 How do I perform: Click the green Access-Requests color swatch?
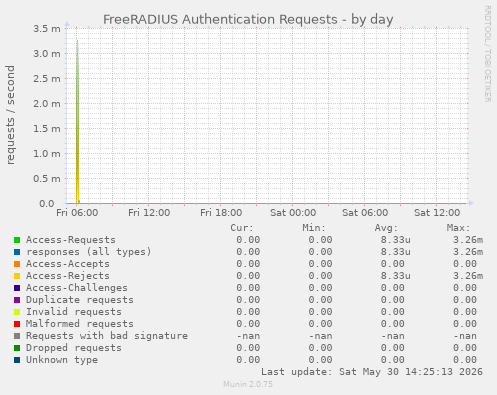[17, 240]
